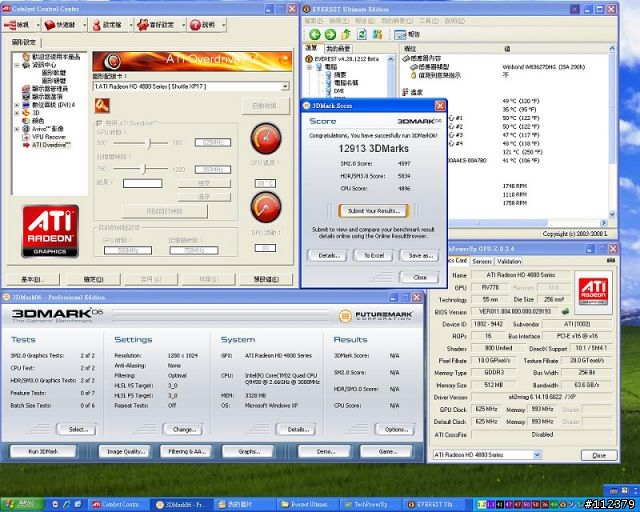This screenshot has height=512, width=640.
Task: Click Image Quality button in 3DMark06
Action: tap(125, 452)
